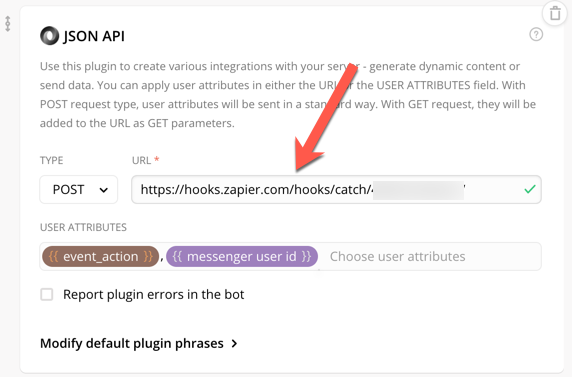Open the help question mark icon
The width and height of the screenshot is (572, 377).
(x=536, y=35)
